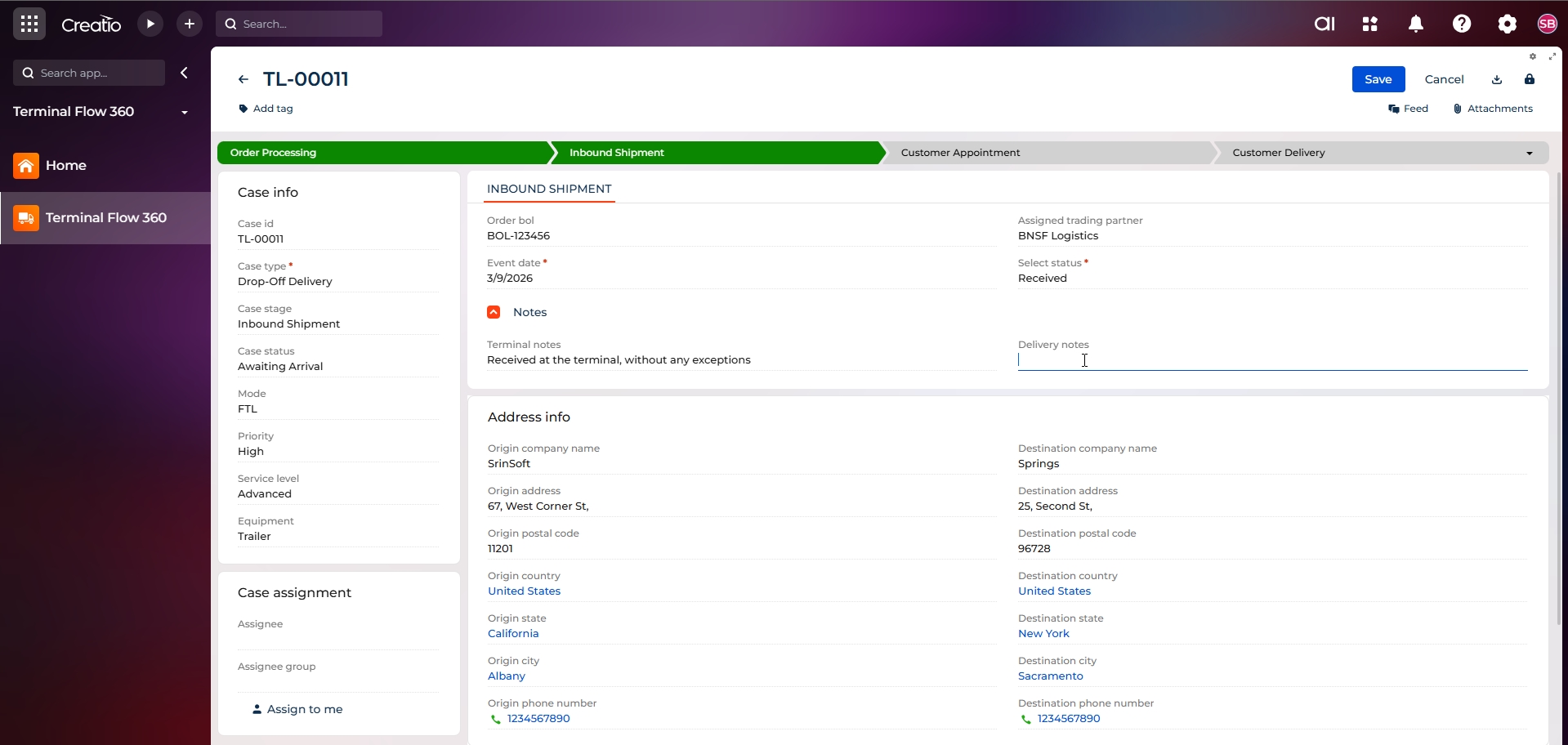1568x745 pixels.
Task: Select the Customer Appointment stage
Action: pyautogui.click(x=960, y=153)
